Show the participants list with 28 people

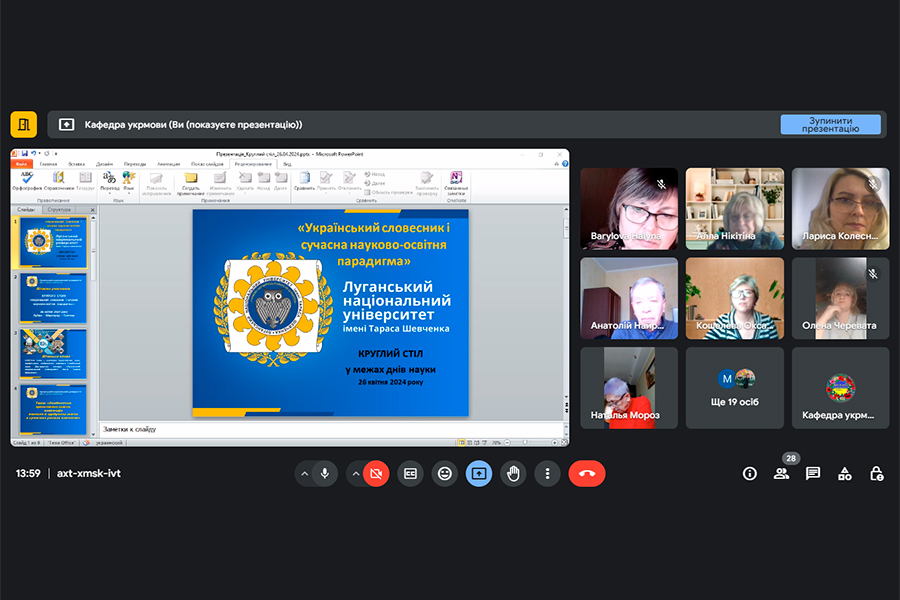tap(781, 473)
